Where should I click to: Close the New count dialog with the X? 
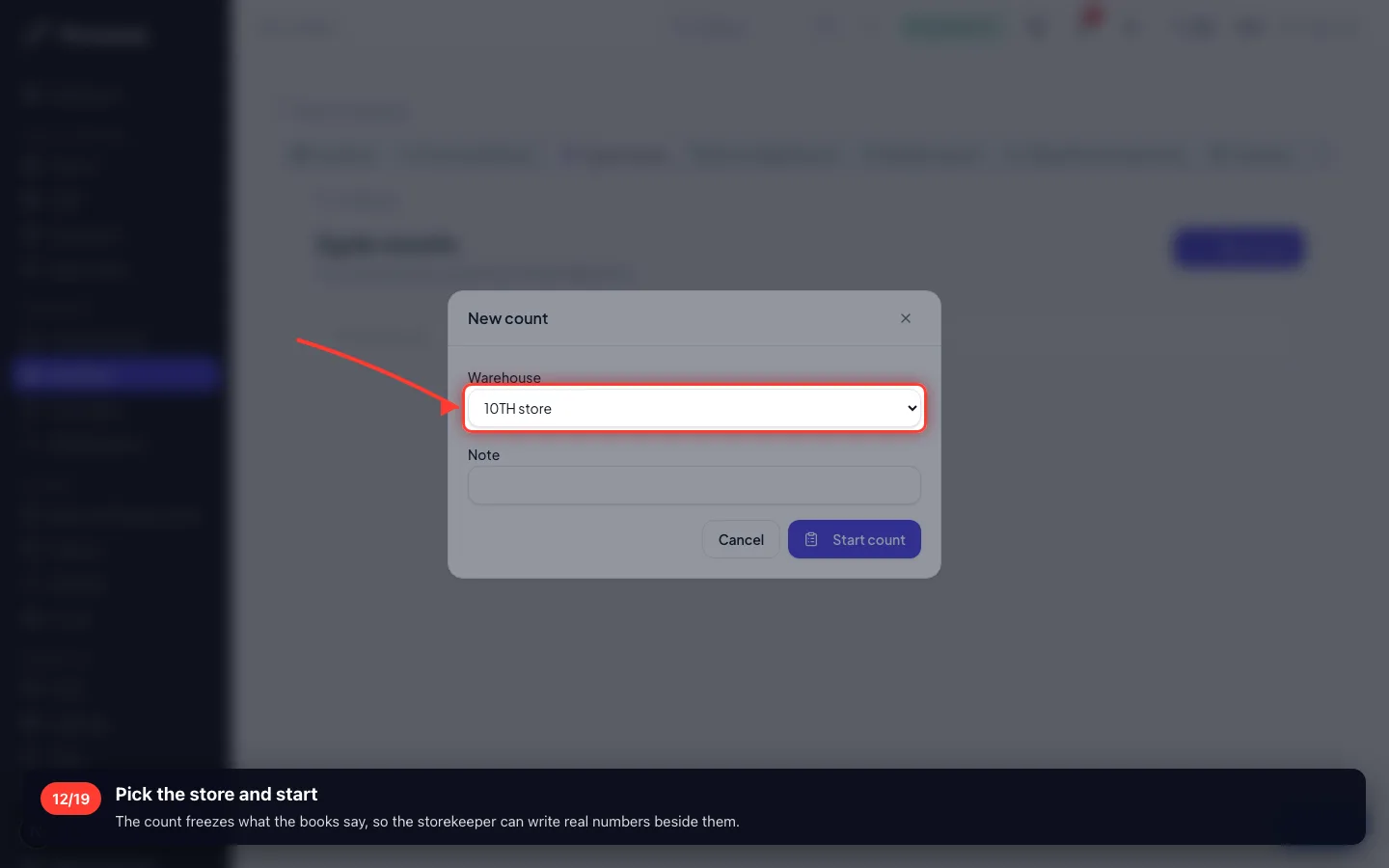(906, 318)
